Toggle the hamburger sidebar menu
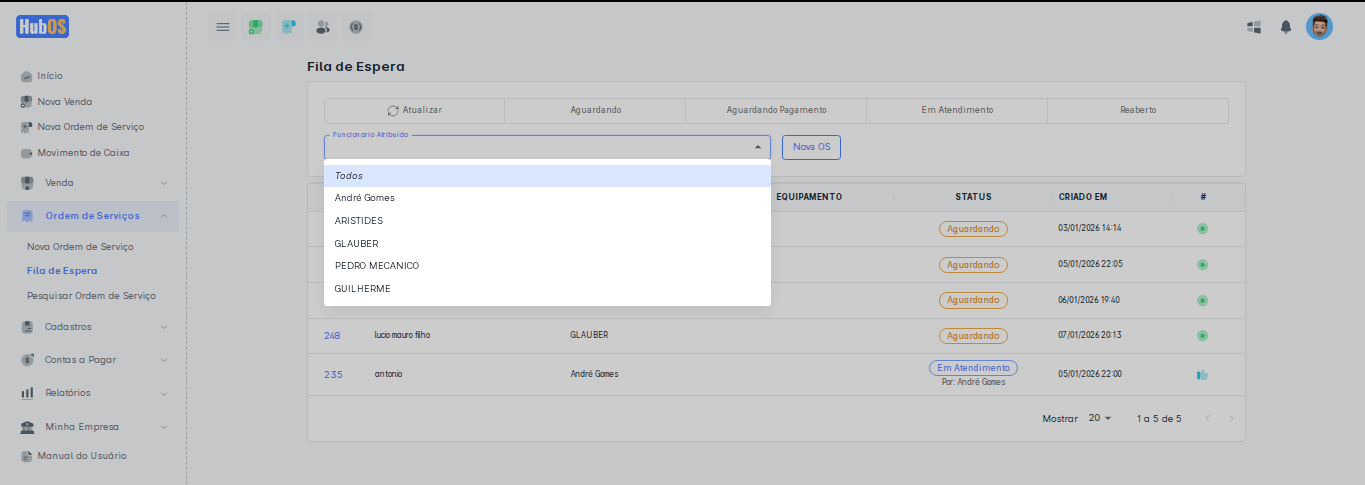This screenshot has width=1365, height=485. pyautogui.click(x=223, y=27)
